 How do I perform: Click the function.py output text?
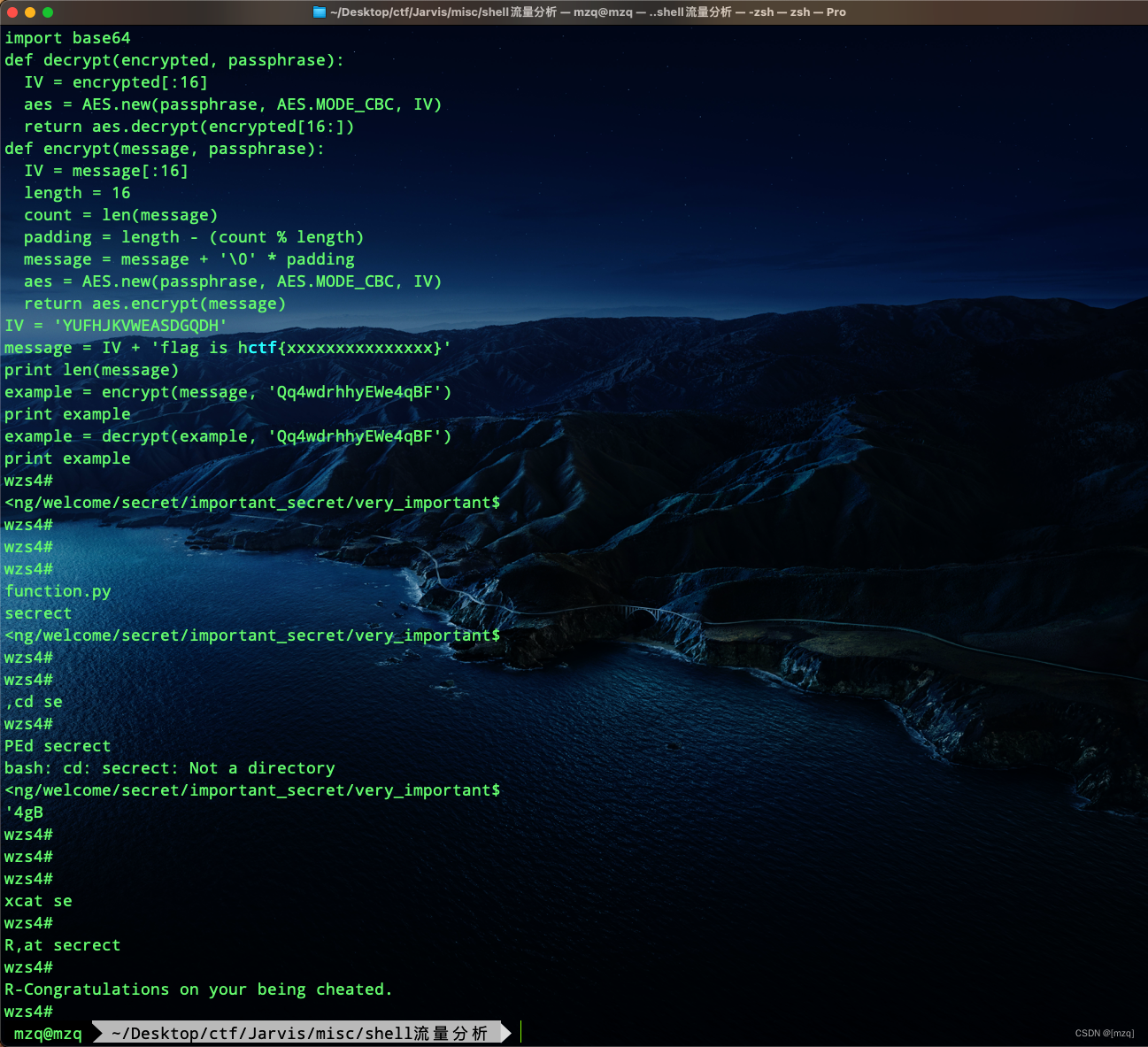[57, 590]
